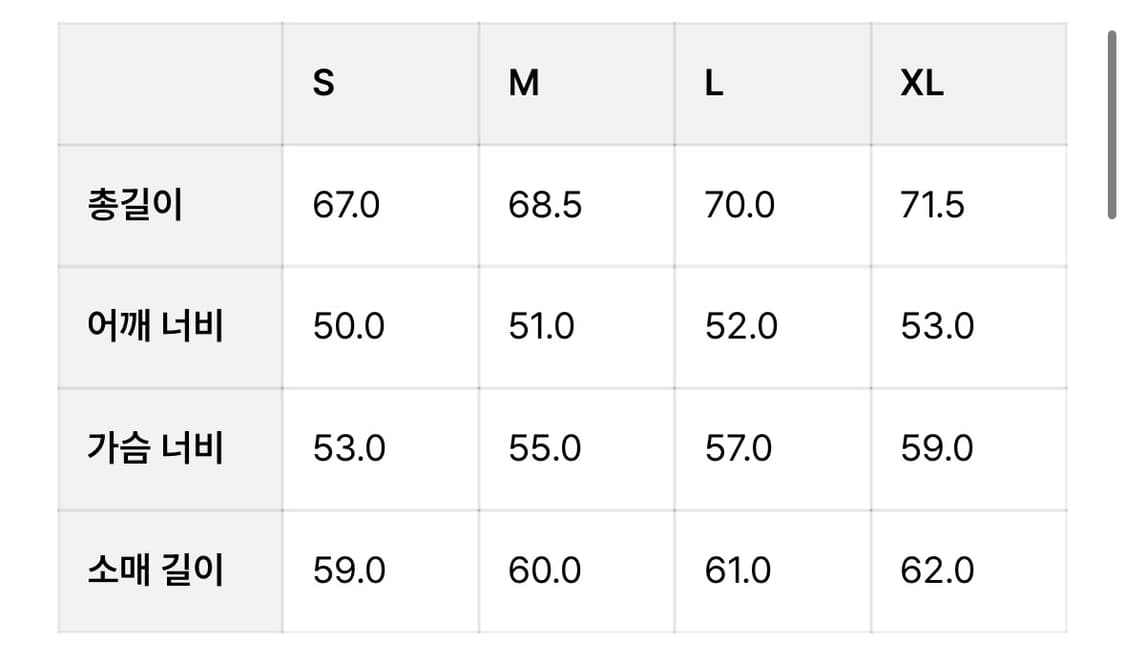Click the S size column header
The height and width of the screenshot is (660, 1125).
(x=323, y=84)
